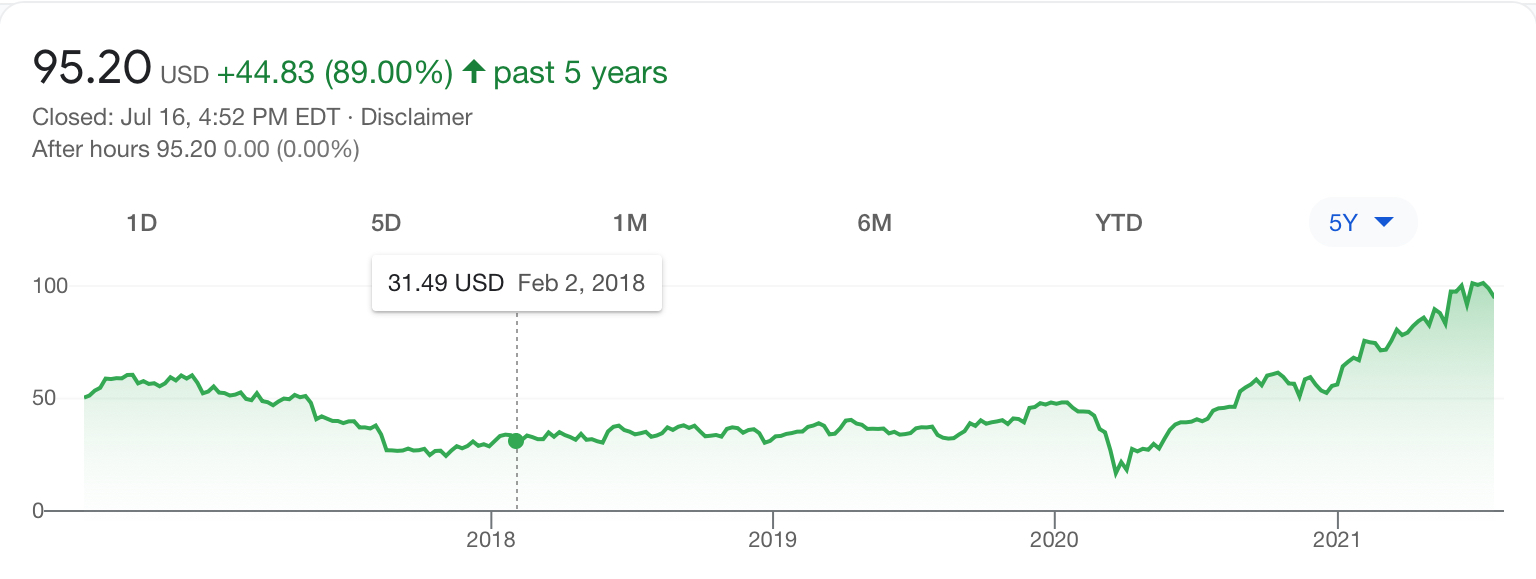Click the 31.49 USD tooltip box
Viewport: 1536px width, 579px height.
[517, 283]
